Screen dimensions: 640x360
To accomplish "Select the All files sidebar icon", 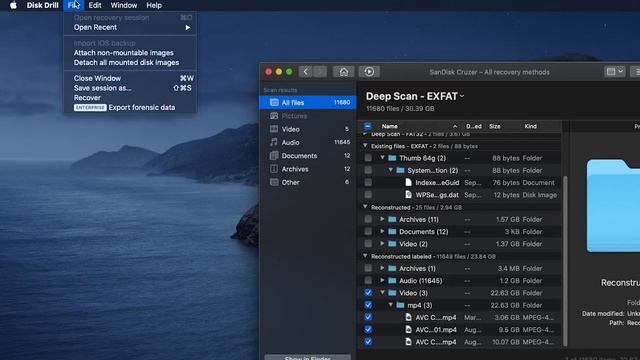I will [x=274, y=102].
